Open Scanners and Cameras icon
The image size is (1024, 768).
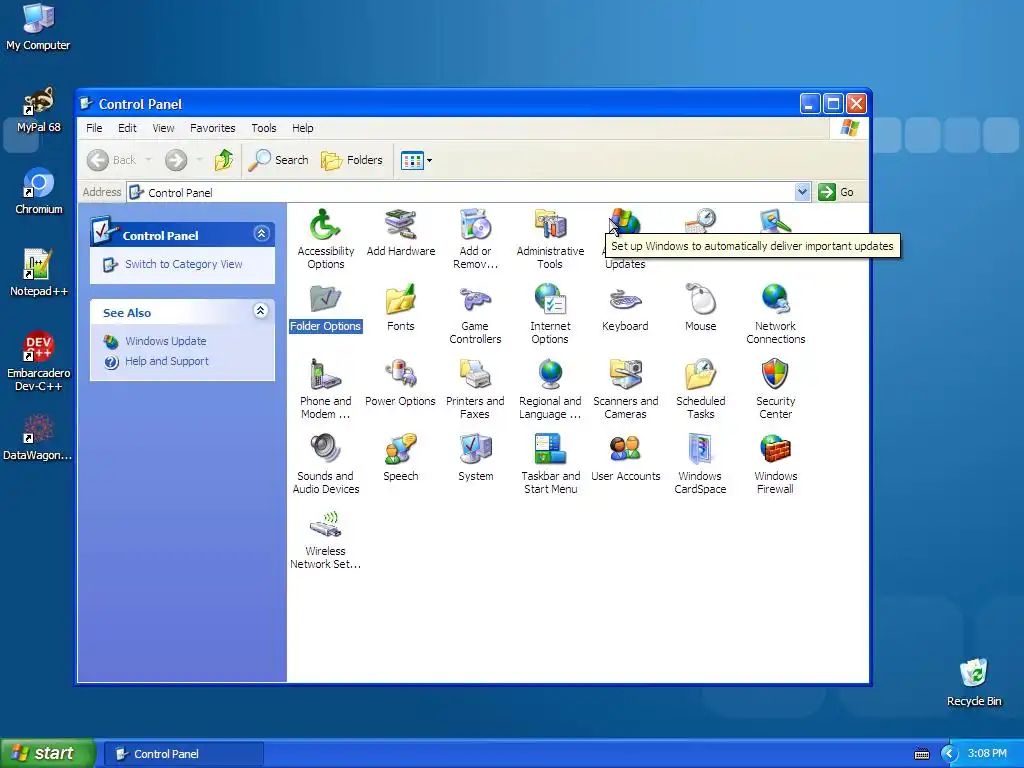coord(625,376)
